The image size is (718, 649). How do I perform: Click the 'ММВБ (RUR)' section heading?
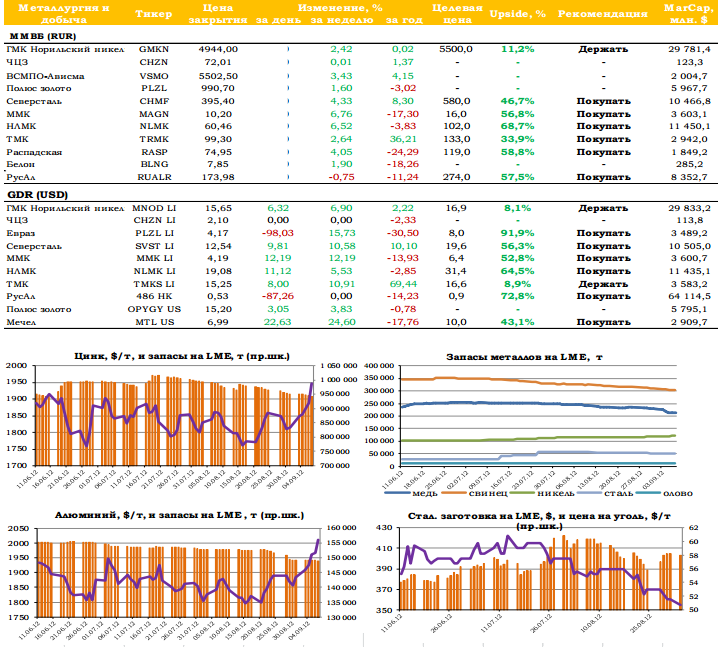pos(43,36)
